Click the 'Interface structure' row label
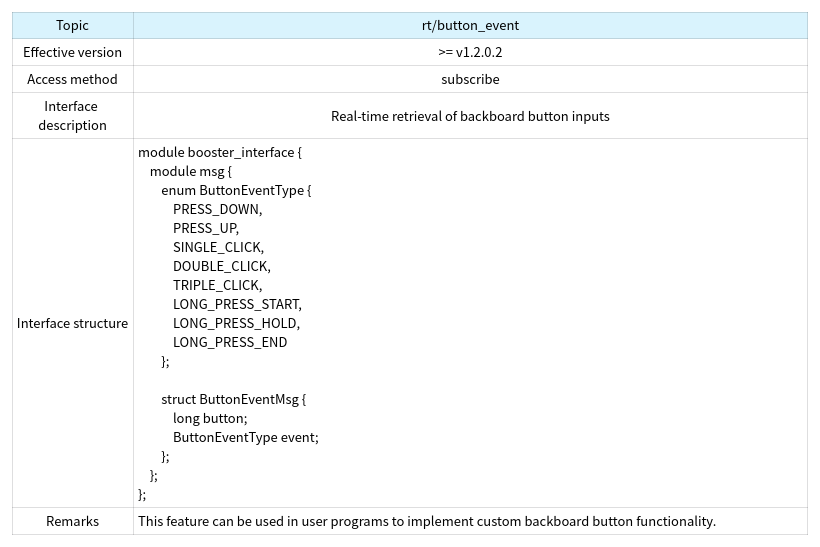Screen dimensions: 820x547 click(x=72, y=323)
